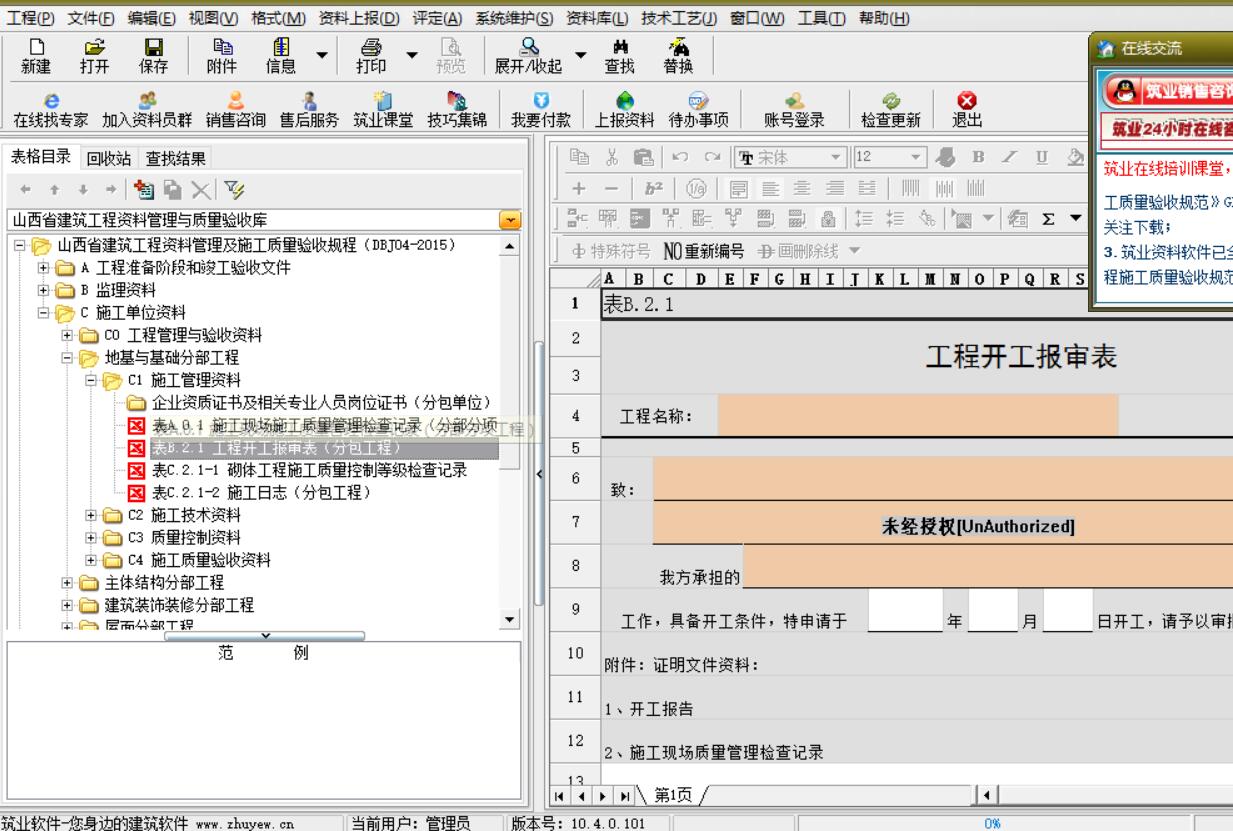This screenshot has width=1233, height=831.
Task: Click the 账号登录 account login icon
Action: click(x=794, y=110)
